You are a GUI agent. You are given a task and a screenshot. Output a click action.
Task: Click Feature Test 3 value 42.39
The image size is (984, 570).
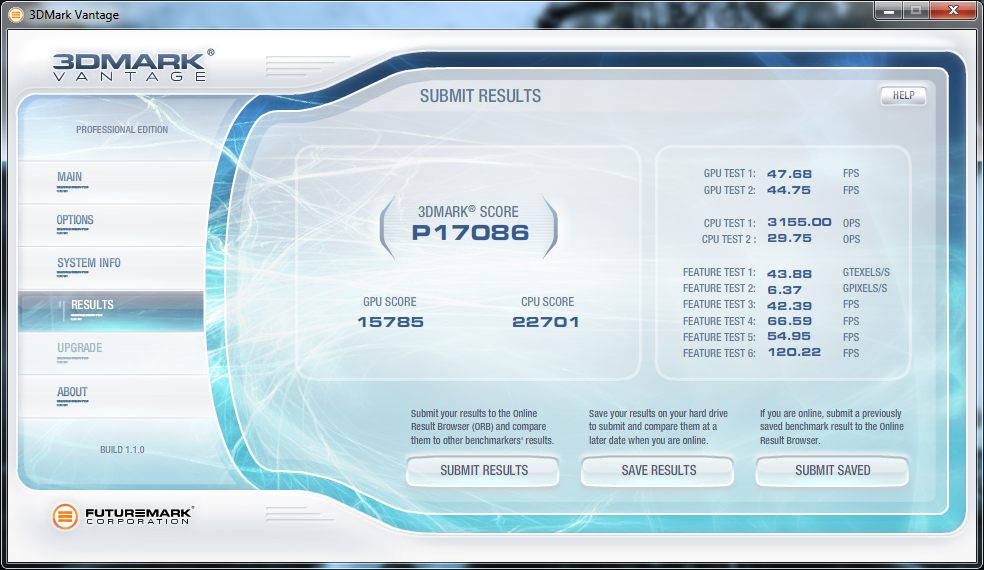[x=789, y=306]
